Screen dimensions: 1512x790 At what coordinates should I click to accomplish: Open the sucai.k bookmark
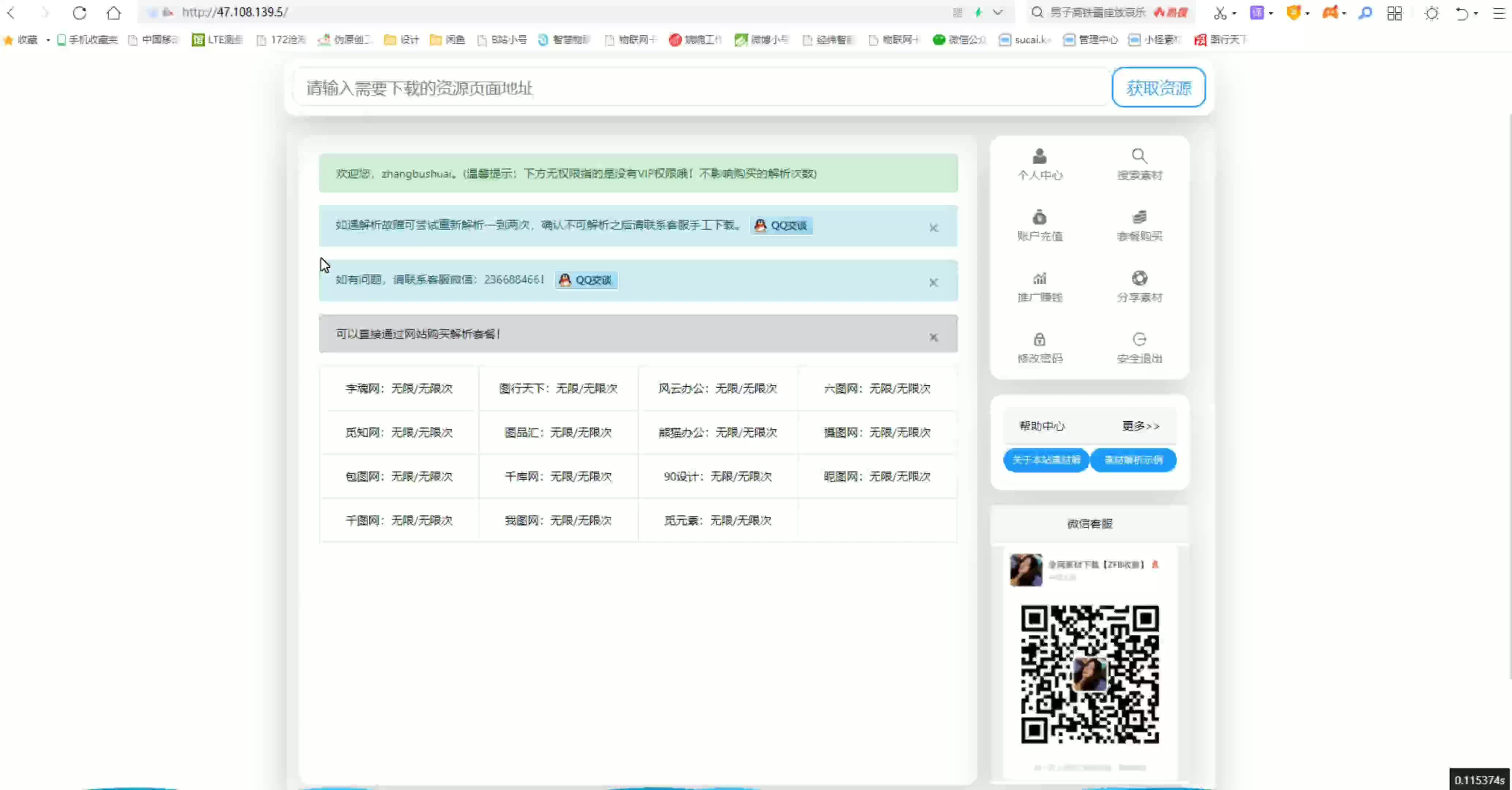tap(1025, 40)
